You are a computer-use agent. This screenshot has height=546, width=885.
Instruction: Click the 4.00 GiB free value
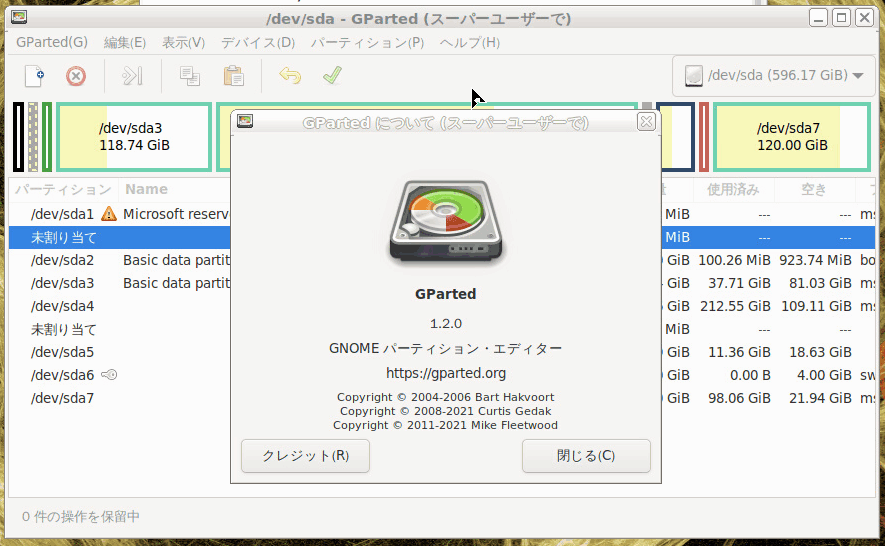[824, 375]
